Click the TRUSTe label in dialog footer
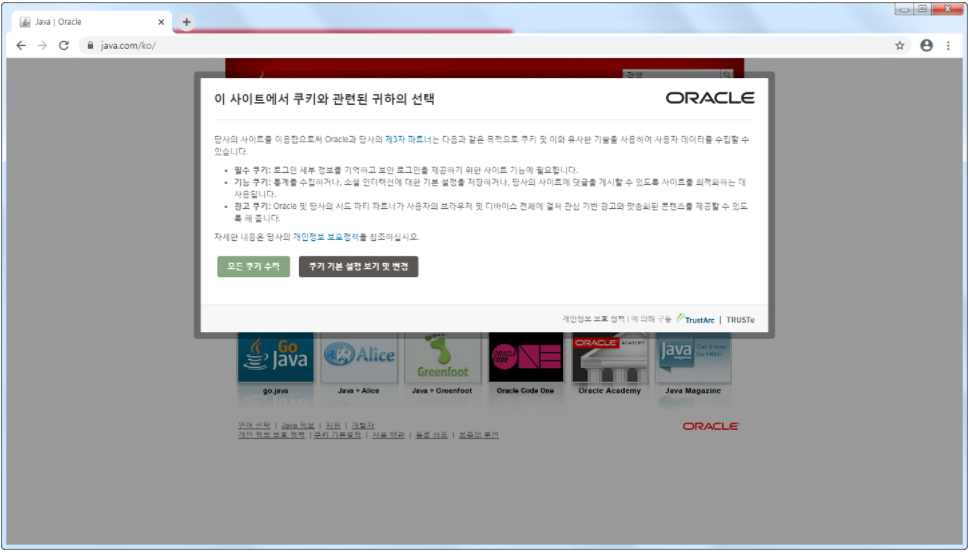Viewport: 968px width, 552px height. pos(740,320)
